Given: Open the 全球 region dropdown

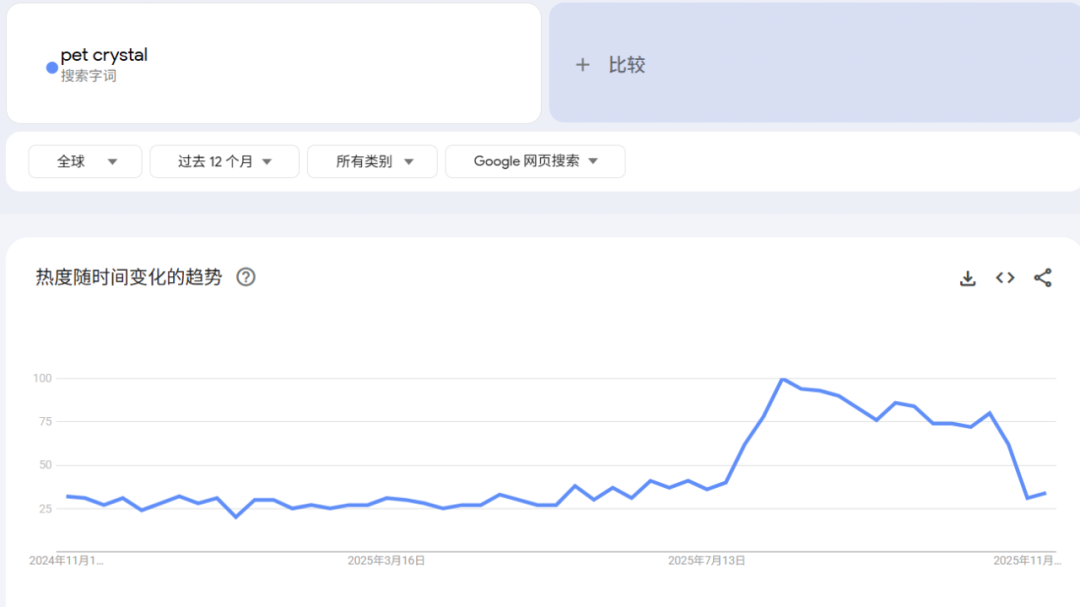Looking at the screenshot, I should pos(85,161).
